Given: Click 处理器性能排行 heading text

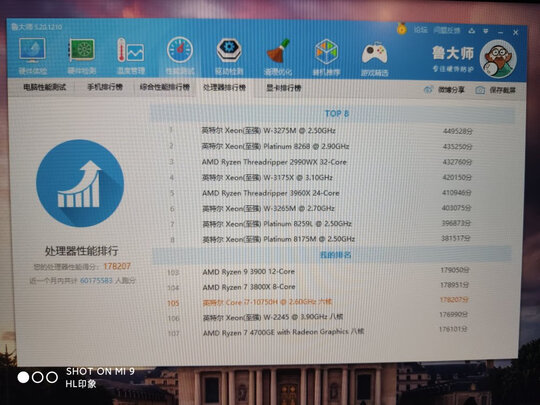Looking at the screenshot, I should pos(82,251).
